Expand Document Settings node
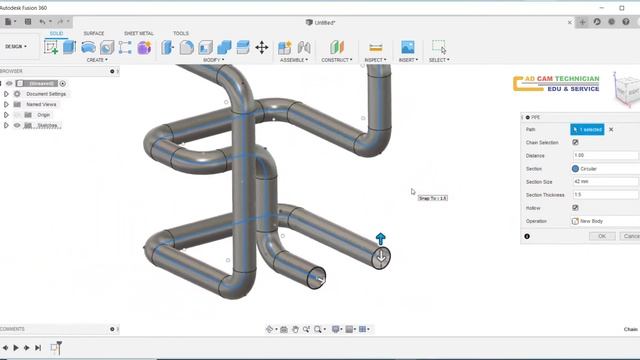 pyautogui.click(x=6, y=94)
